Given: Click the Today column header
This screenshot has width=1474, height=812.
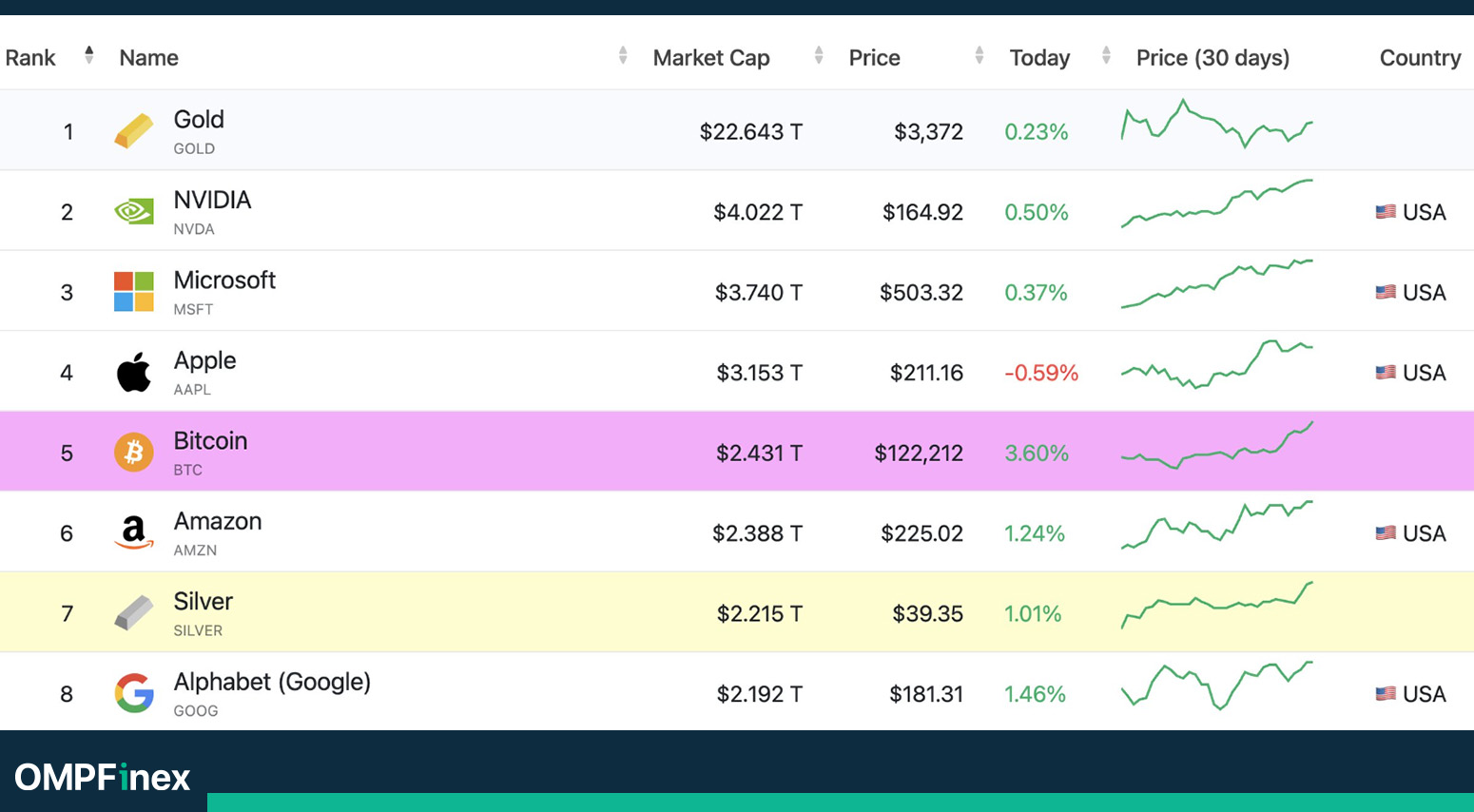Looking at the screenshot, I should (x=1039, y=58).
